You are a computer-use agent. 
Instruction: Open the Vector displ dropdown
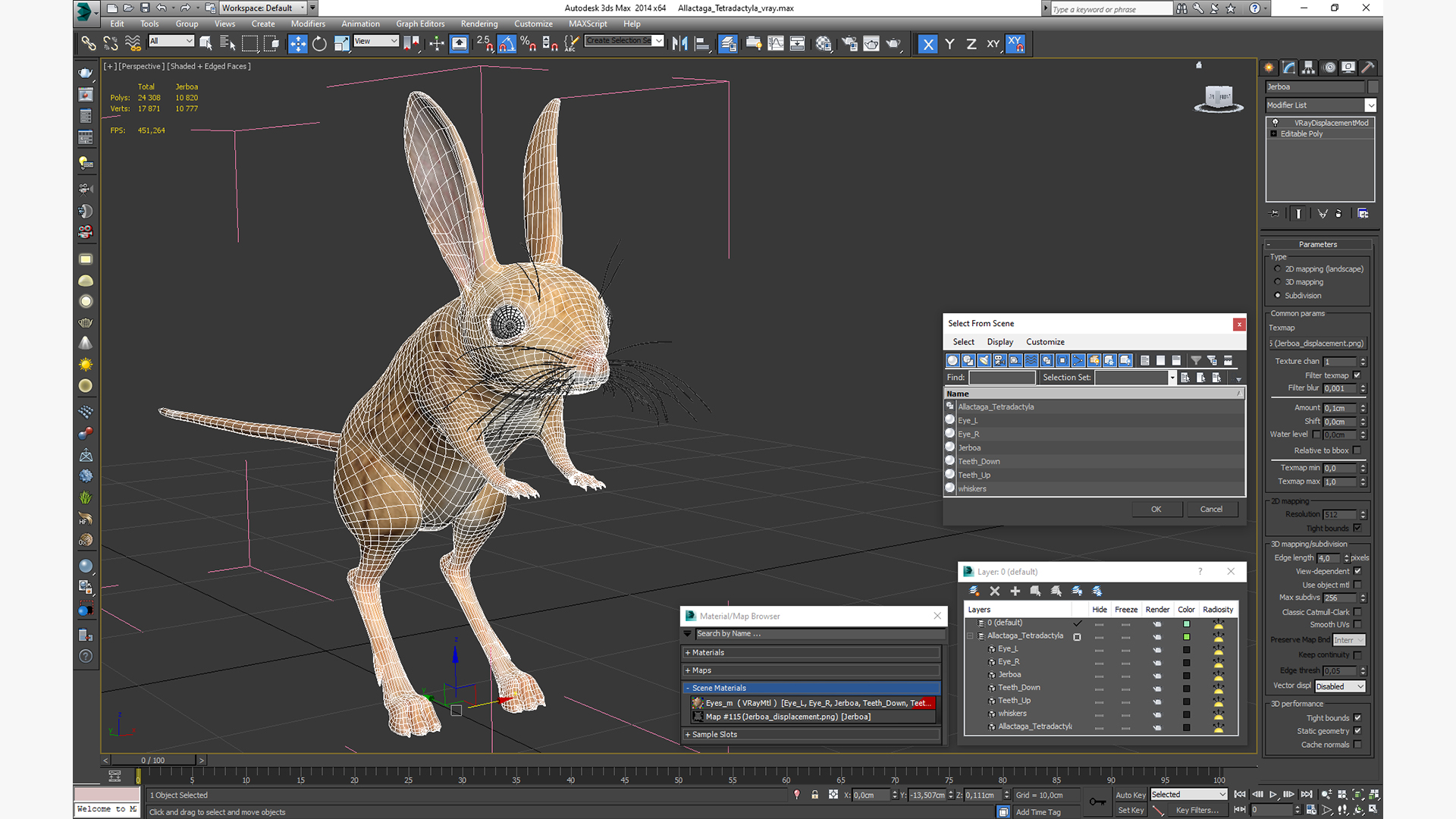pyautogui.click(x=1340, y=686)
